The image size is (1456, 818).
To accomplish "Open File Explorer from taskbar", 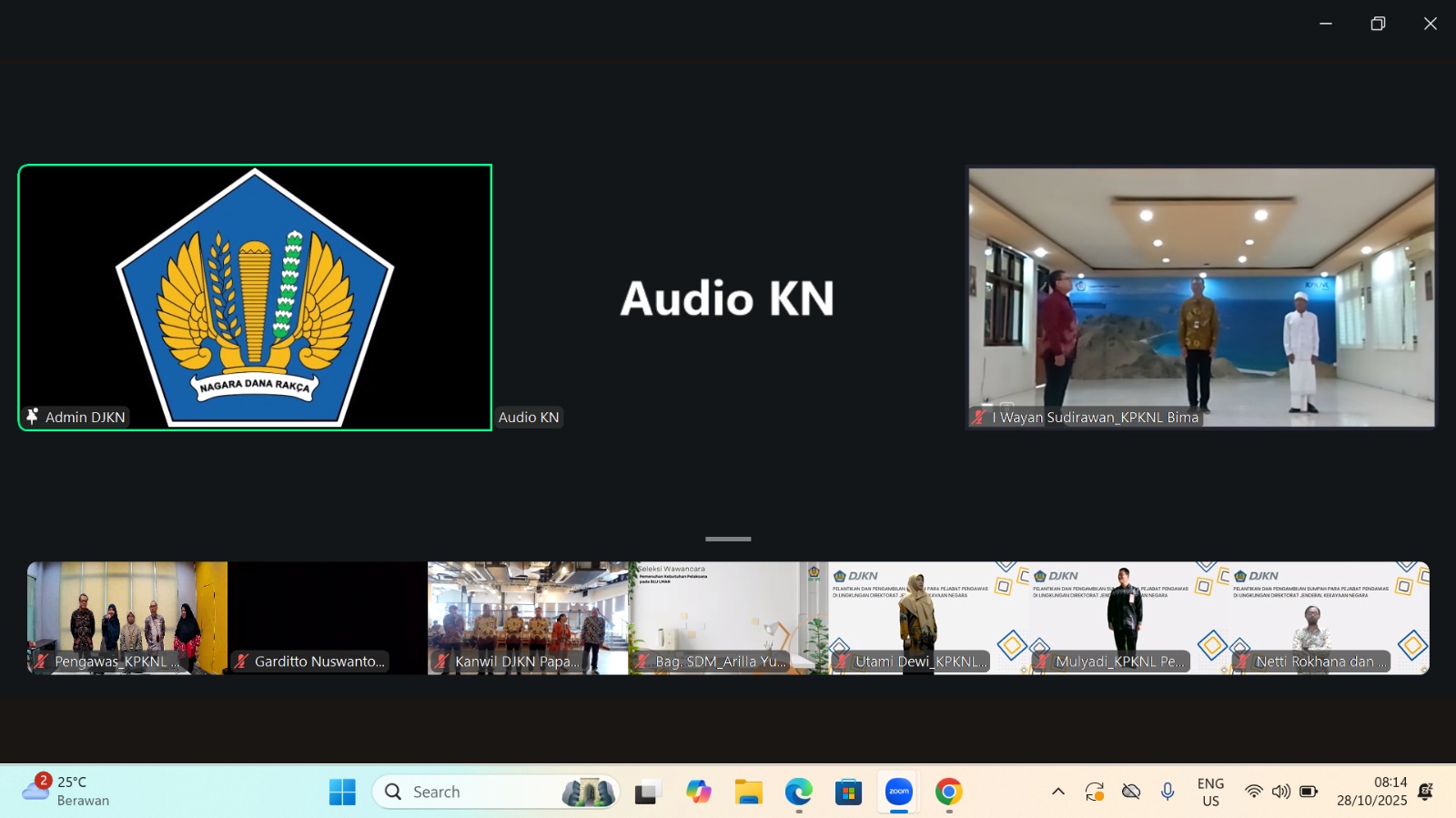I will (748, 792).
